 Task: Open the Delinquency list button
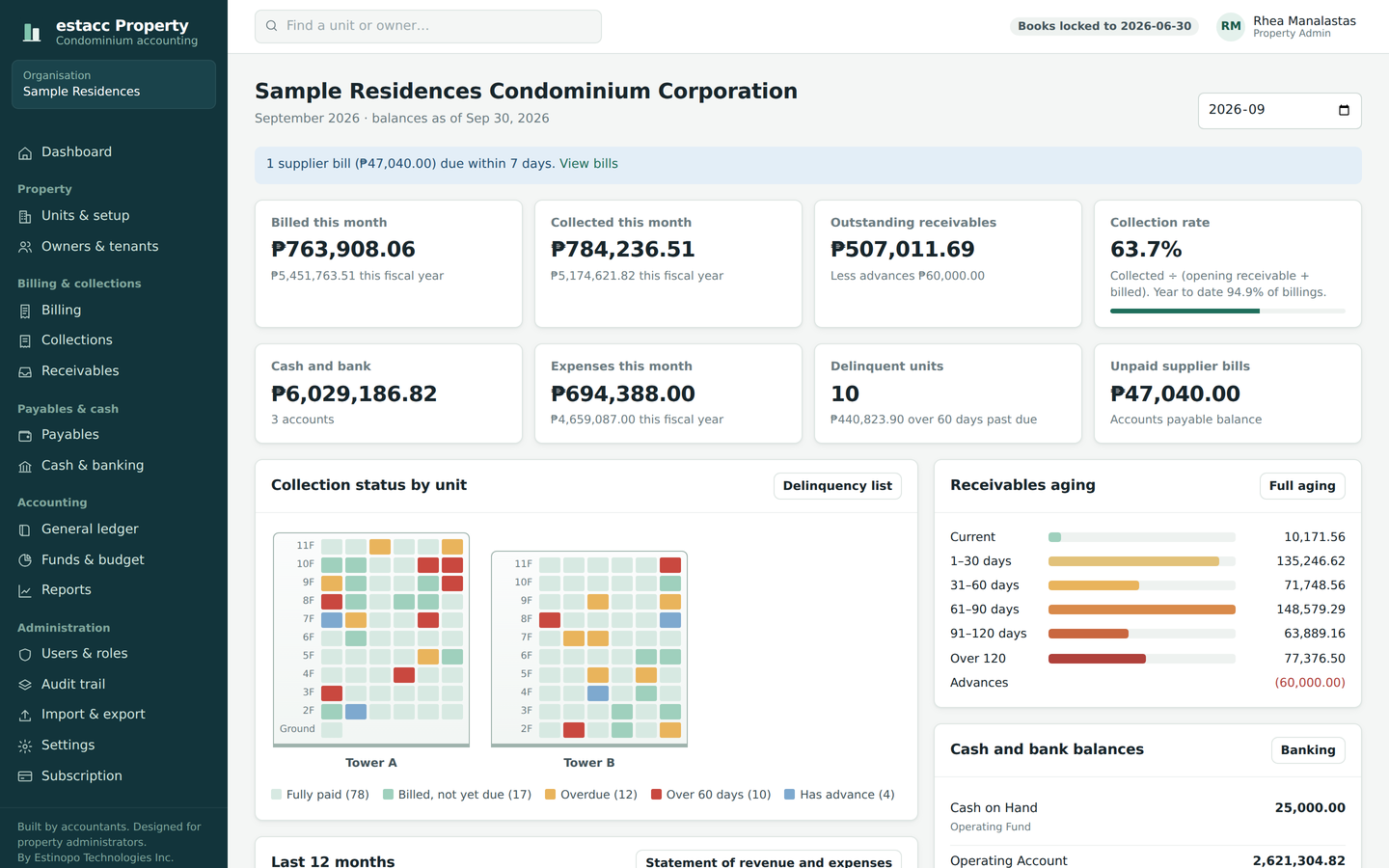[x=837, y=486]
